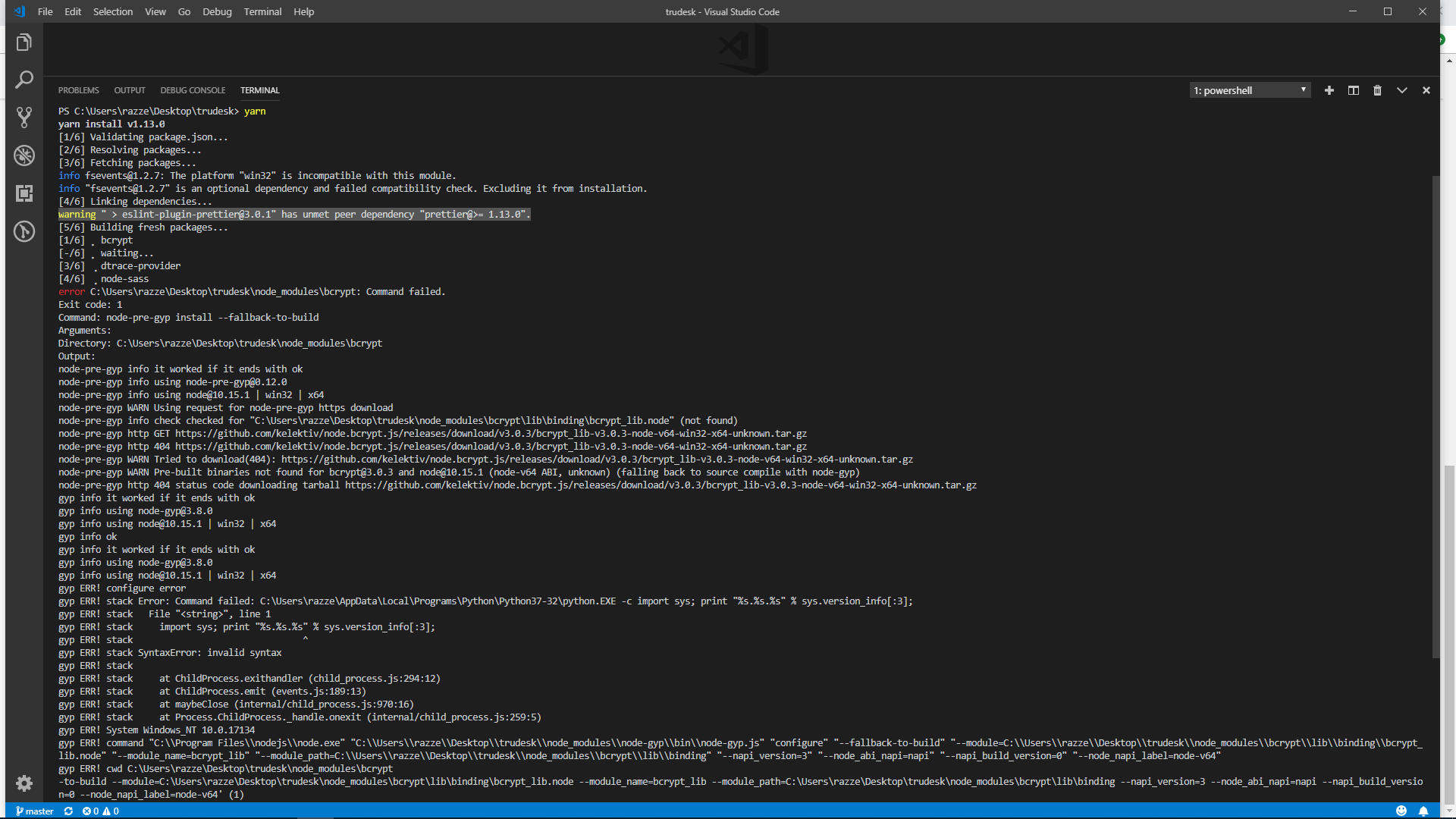Open the Terminal menu
Screen dimensions: 1456x819
click(262, 11)
